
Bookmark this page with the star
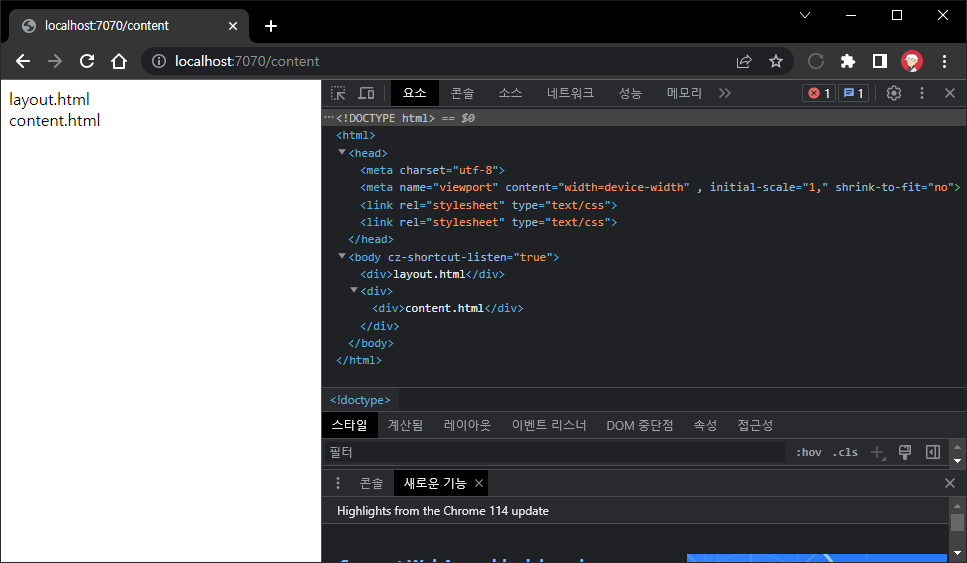coord(776,61)
